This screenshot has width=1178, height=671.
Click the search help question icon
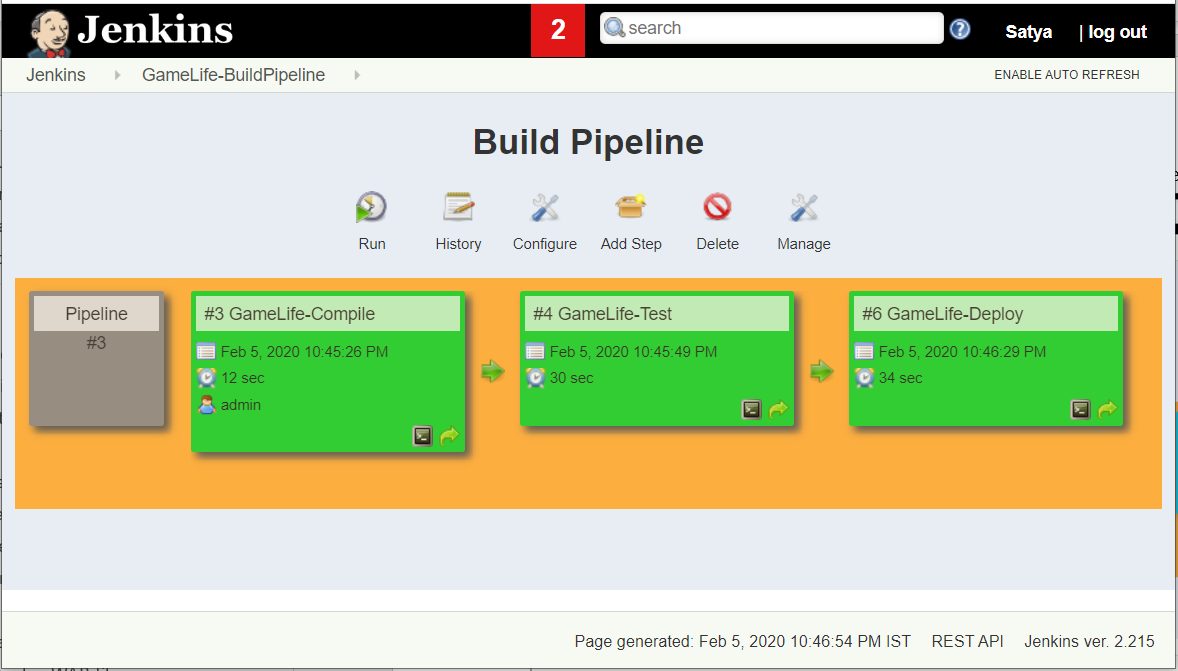pos(960,29)
